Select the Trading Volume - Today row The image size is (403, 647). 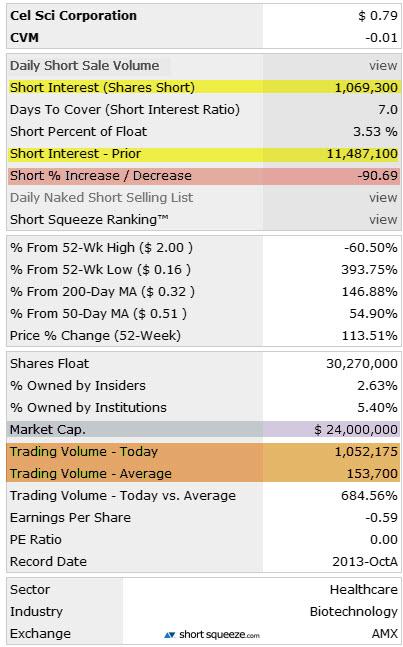click(x=204, y=451)
